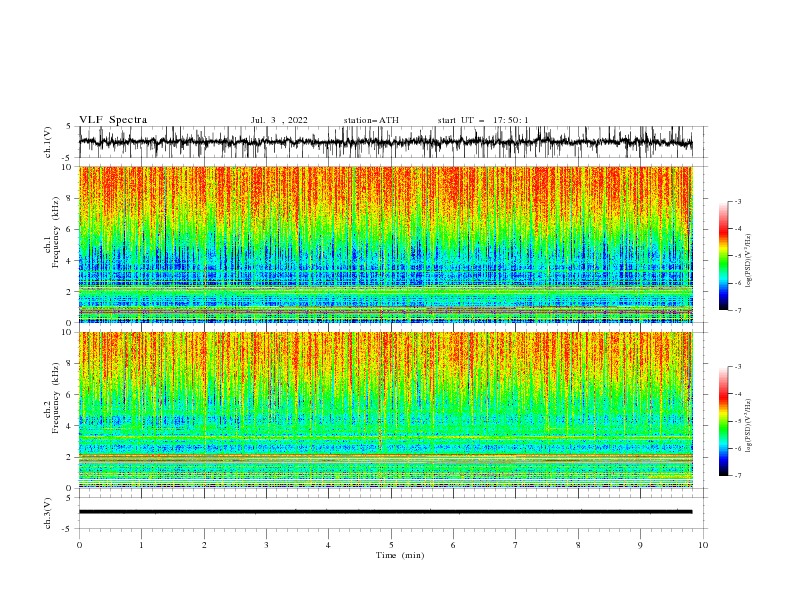792x612 pixels.
Task: Click the log(PSD) label beside ch.1 color bar
Action: (x=748, y=261)
